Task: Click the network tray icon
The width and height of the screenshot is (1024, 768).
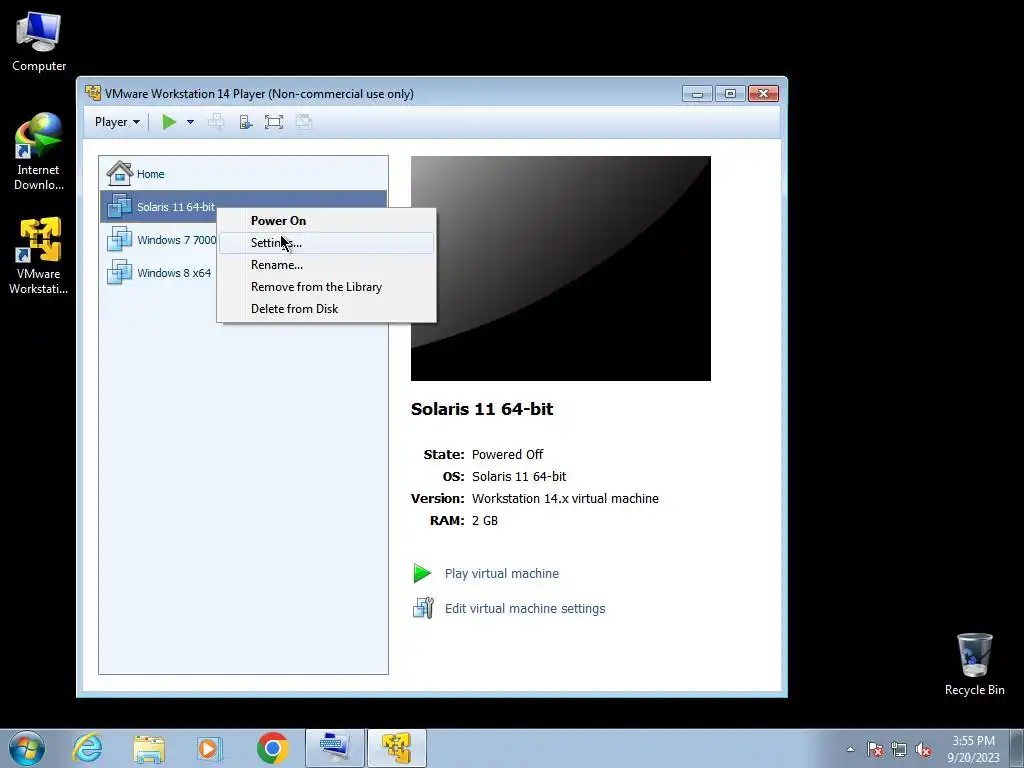Action: [x=899, y=749]
